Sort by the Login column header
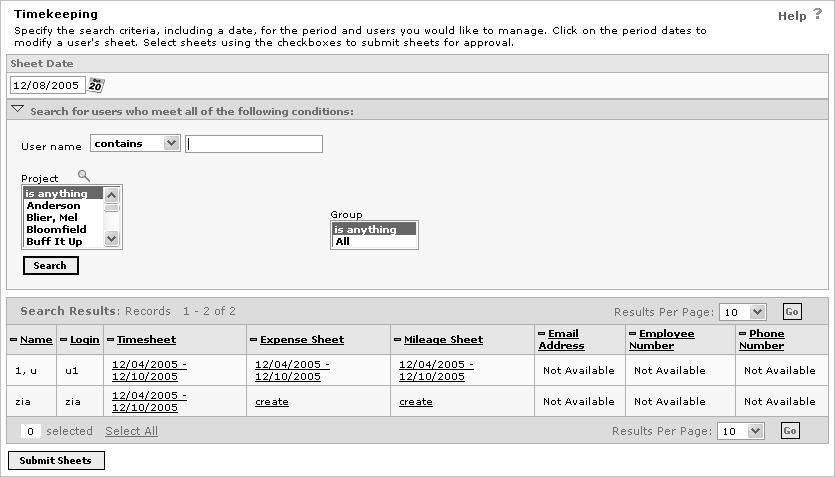This screenshot has width=835, height=477. point(85,340)
